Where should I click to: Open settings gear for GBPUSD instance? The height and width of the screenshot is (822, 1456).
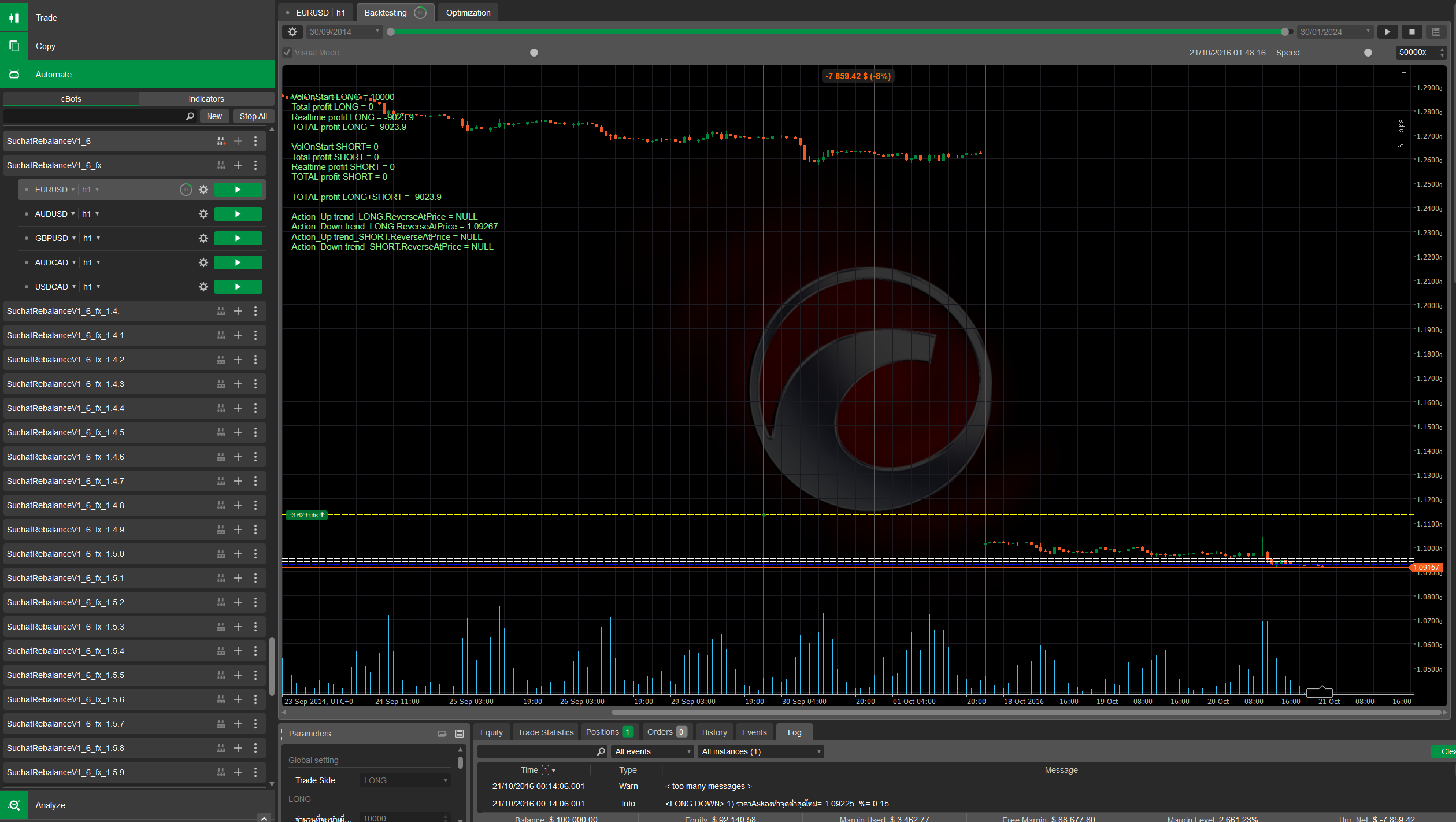pyautogui.click(x=203, y=238)
